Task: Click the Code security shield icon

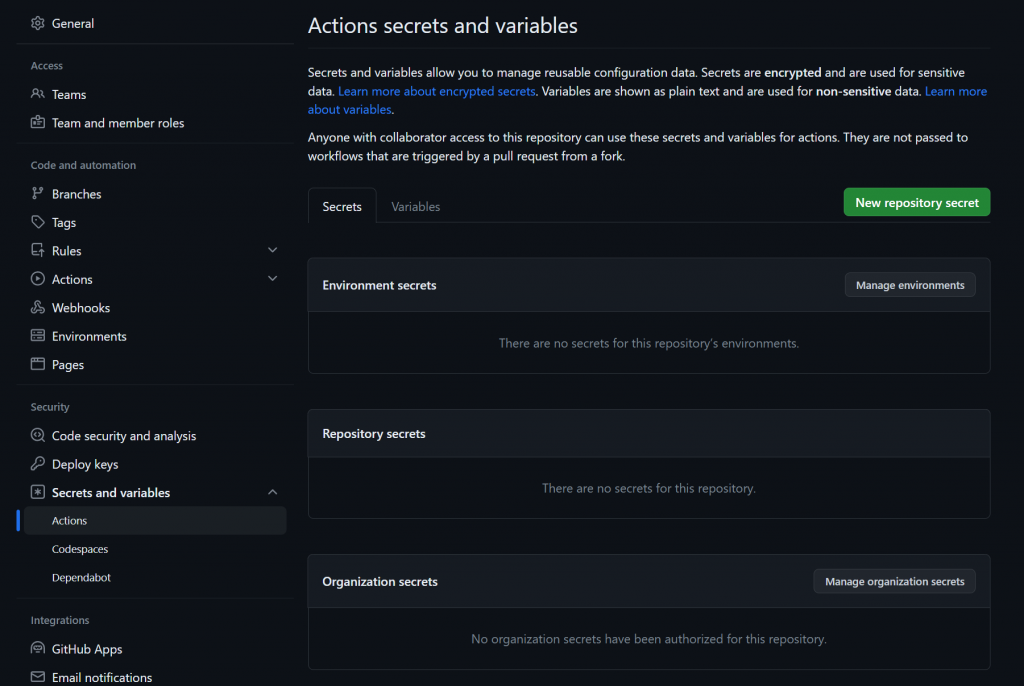Action: pyautogui.click(x=38, y=436)
